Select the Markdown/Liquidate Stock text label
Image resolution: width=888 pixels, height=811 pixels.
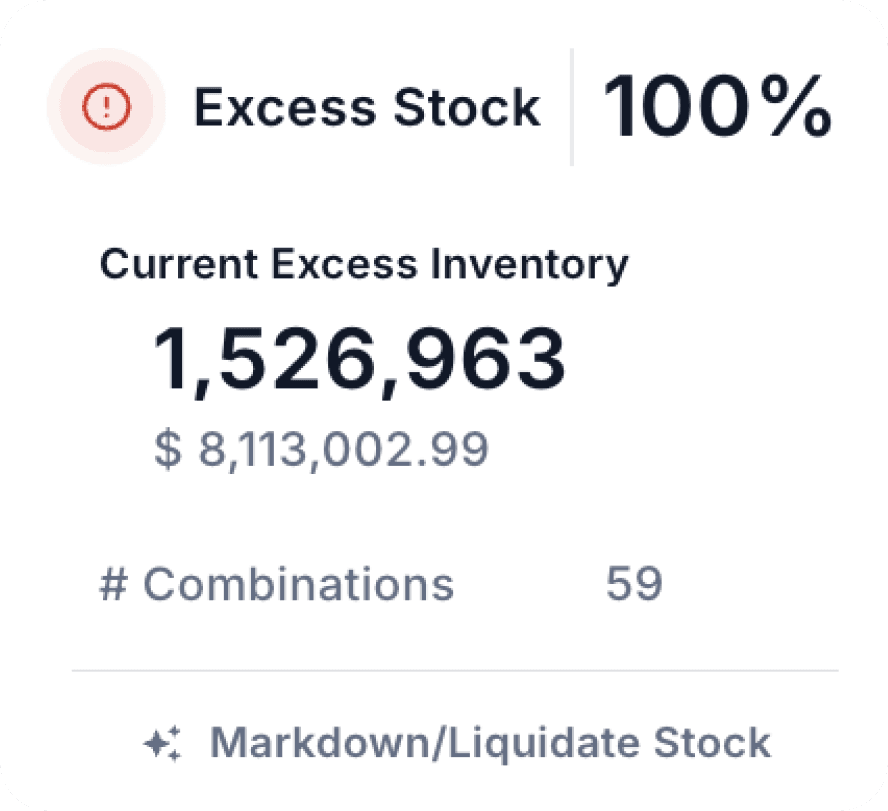tap(492, 742)
